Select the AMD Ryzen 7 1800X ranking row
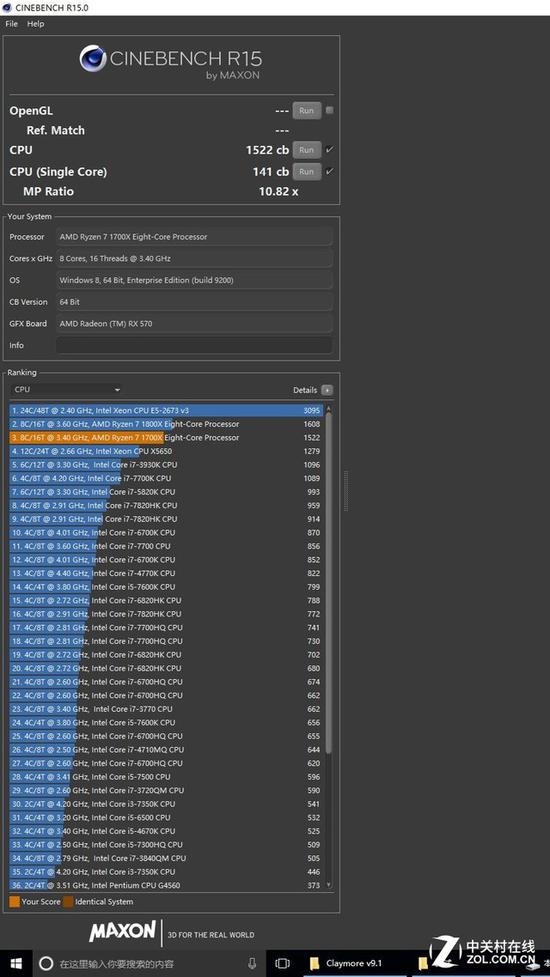This screenshot has height=977, width=550. pos(166,424)
